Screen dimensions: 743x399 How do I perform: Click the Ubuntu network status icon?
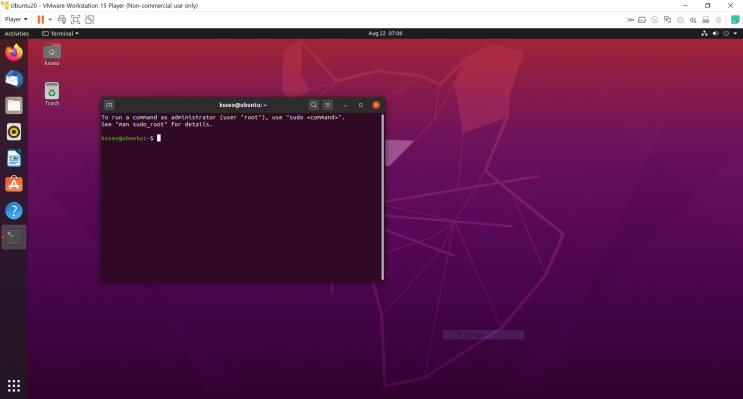coord(704,34)
